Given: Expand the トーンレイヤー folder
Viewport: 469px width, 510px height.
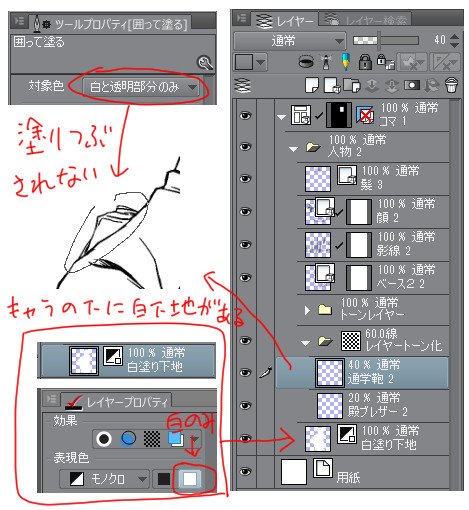Looking at the screenshot, I should pos(307,310).
